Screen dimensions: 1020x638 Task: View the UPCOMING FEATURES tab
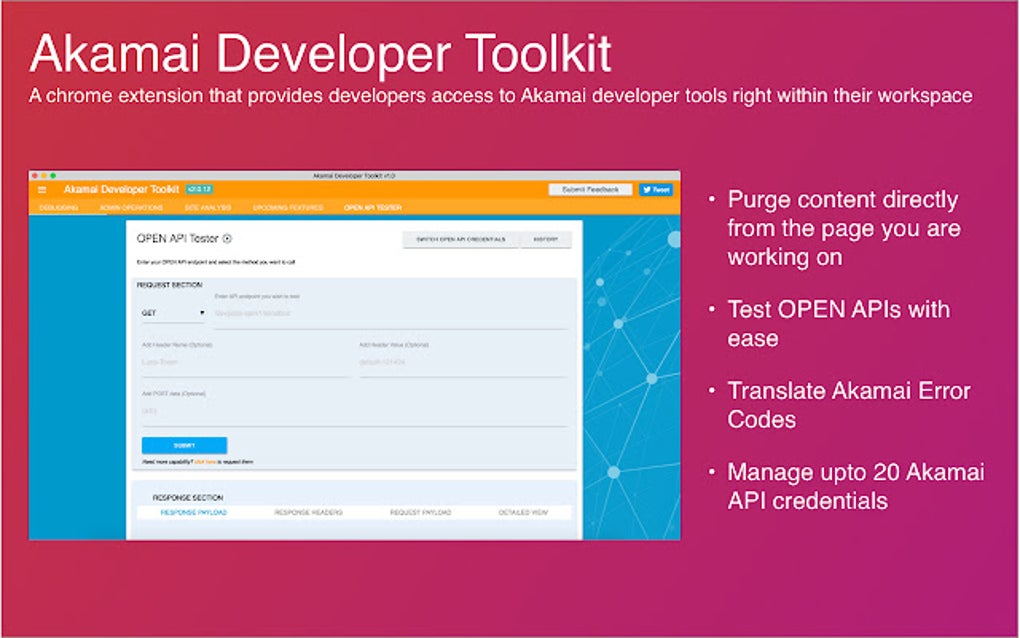coord(289,209)
